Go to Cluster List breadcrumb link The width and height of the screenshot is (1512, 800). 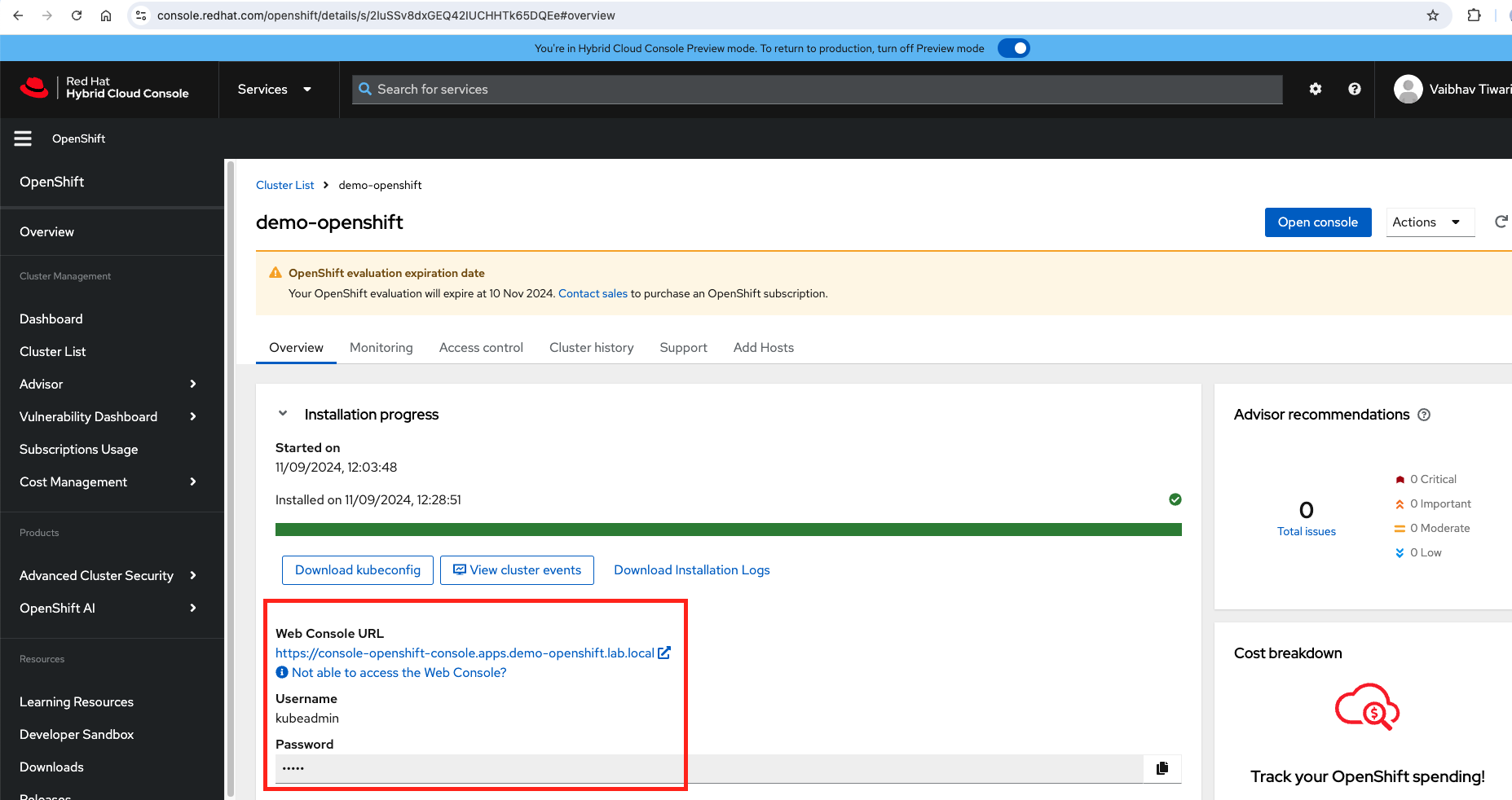(284, 185)
